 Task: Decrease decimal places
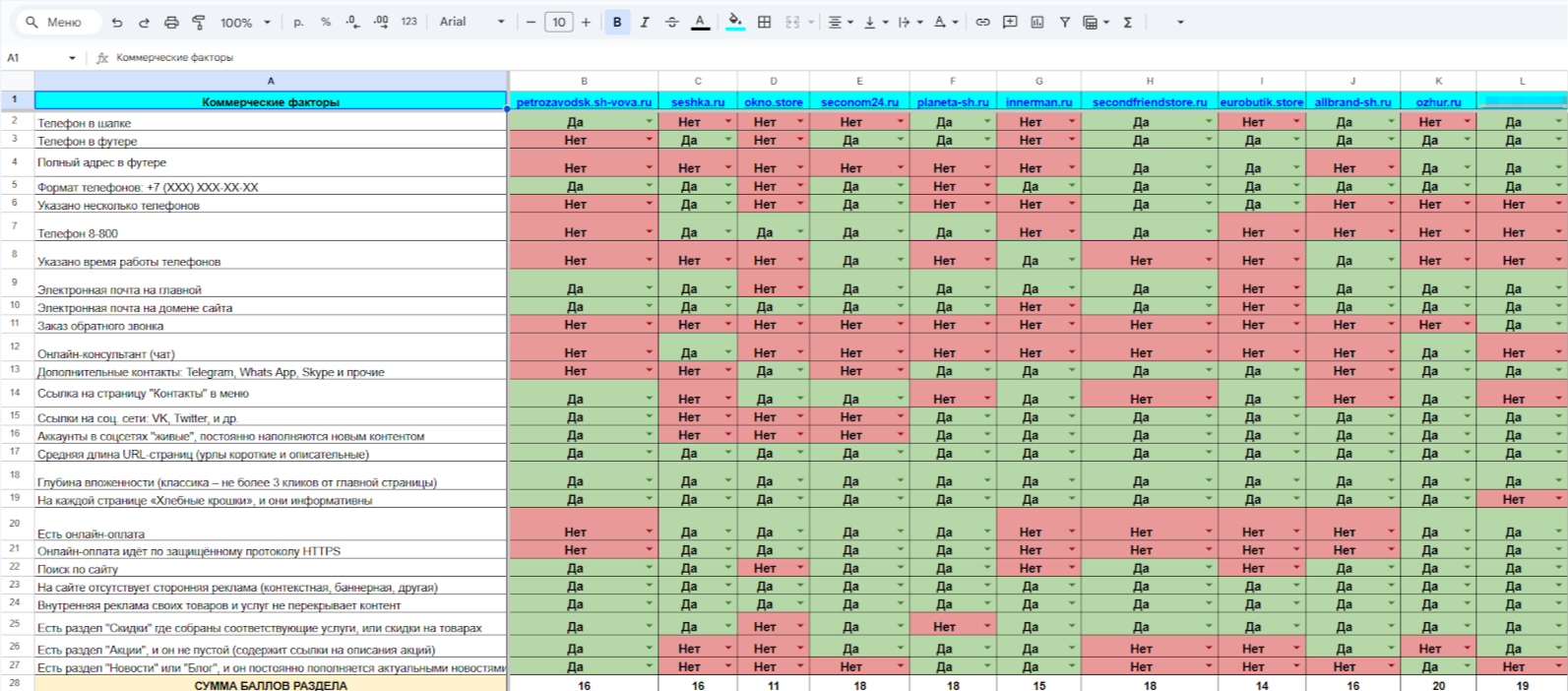click(352, 22)
